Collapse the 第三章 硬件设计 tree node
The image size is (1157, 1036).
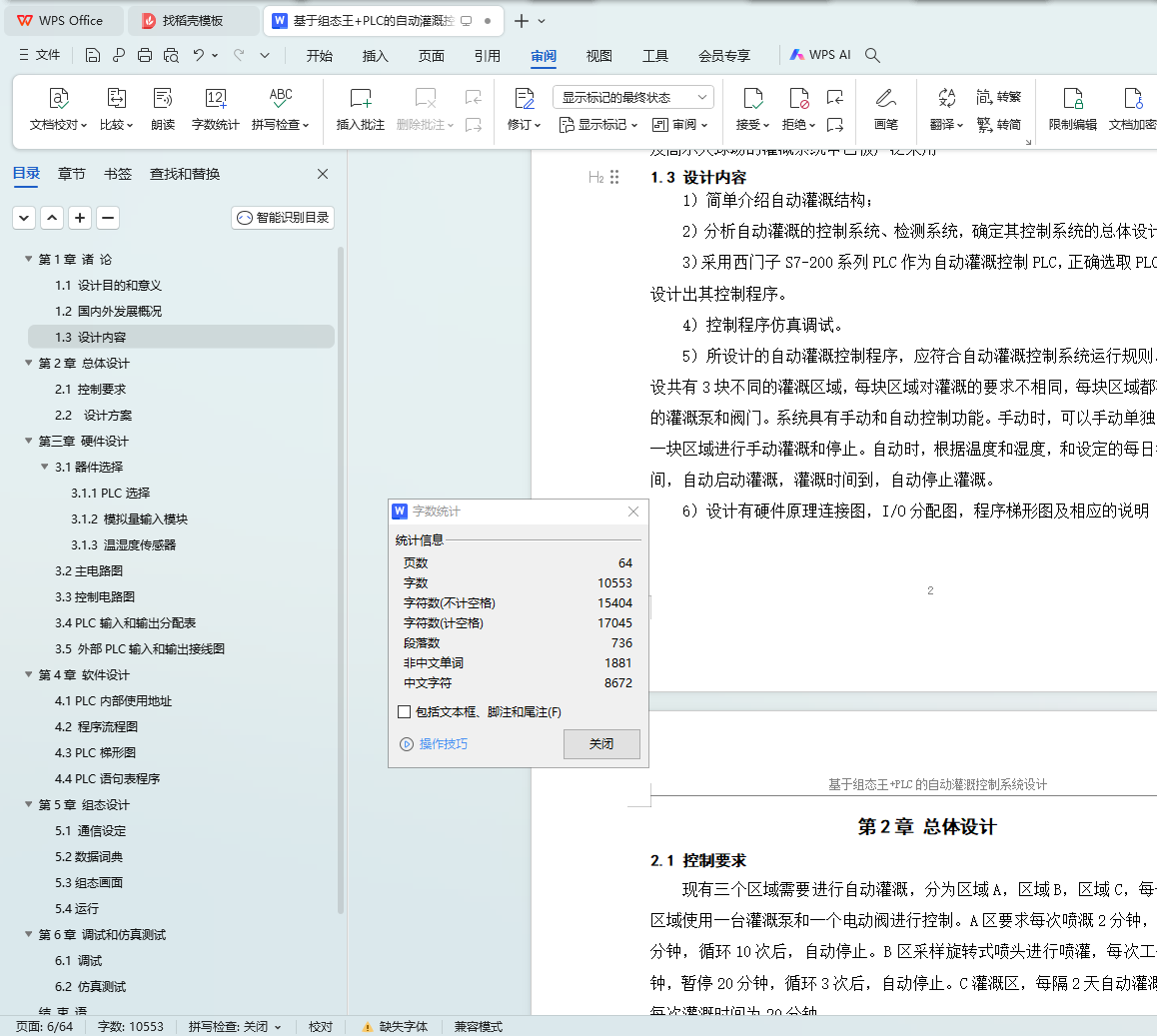point(29,441)
